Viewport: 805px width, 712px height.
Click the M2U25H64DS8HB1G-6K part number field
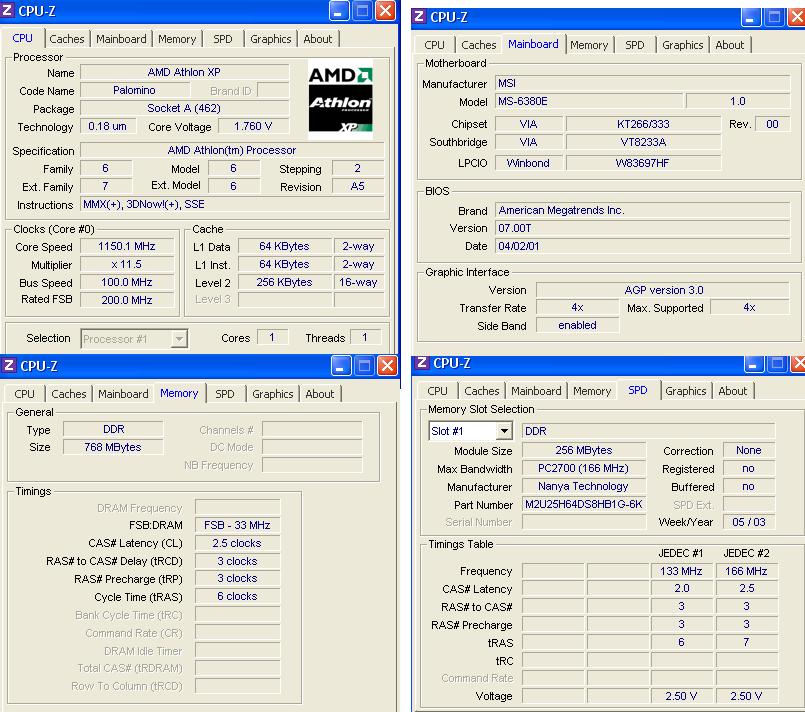click(x=584, y=504)
